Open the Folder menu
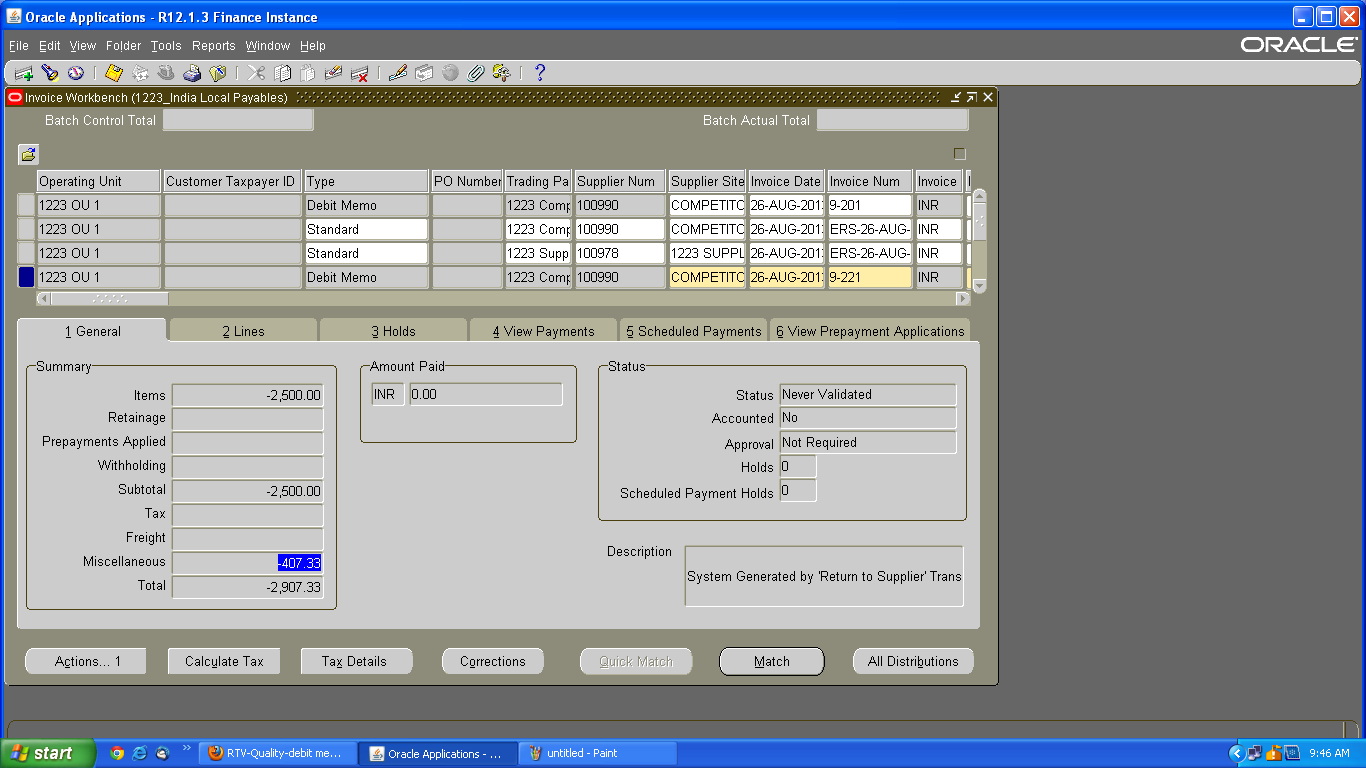 (124, 46)
